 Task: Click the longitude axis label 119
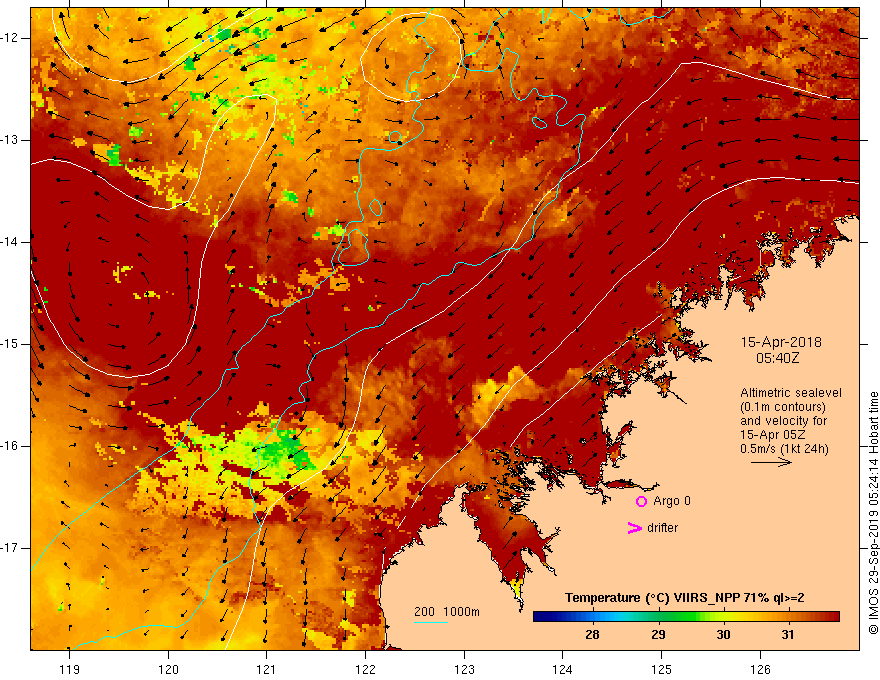click(x=70, y=669)
